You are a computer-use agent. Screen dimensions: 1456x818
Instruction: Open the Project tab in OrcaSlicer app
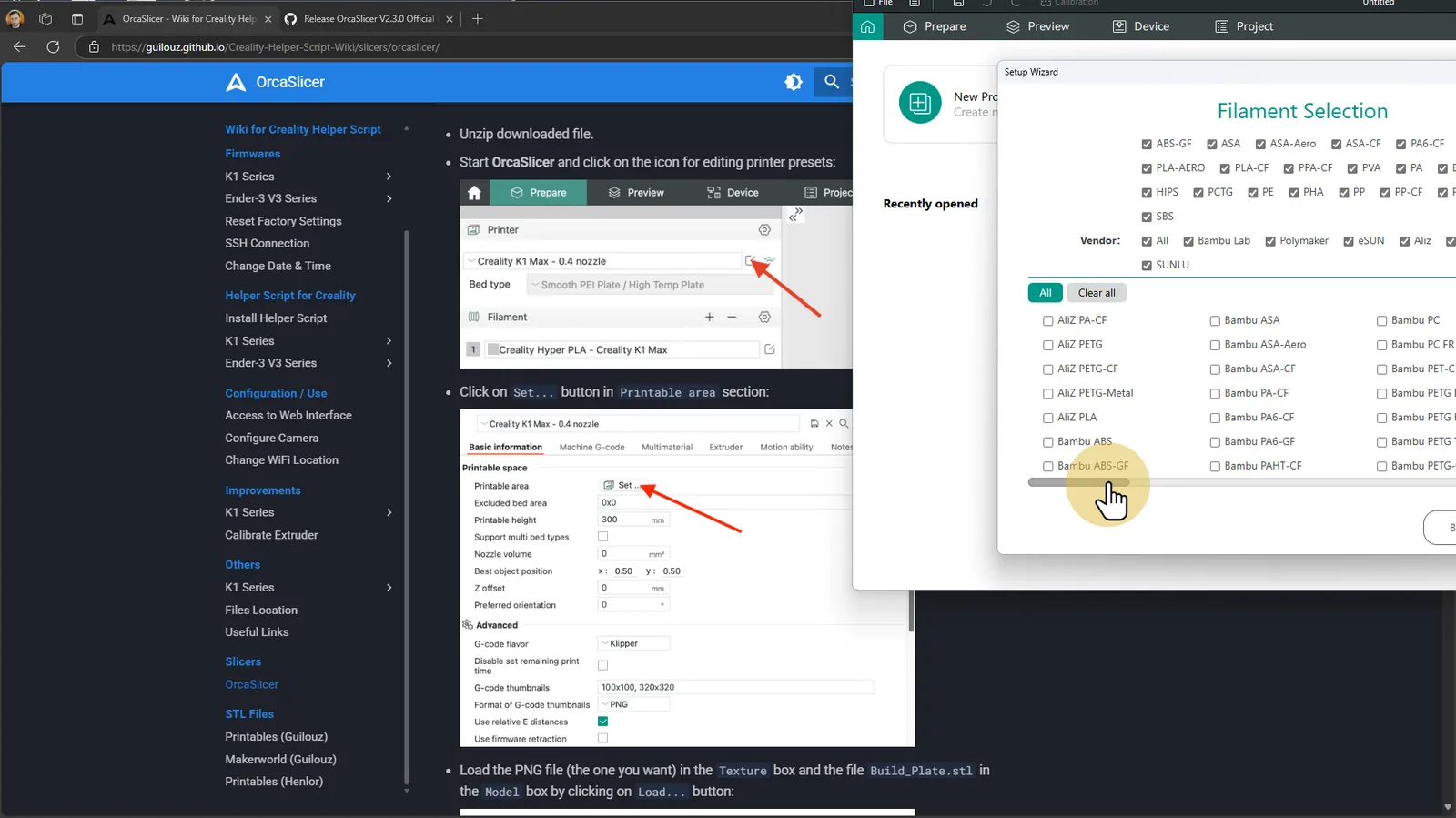point(1244,26)
